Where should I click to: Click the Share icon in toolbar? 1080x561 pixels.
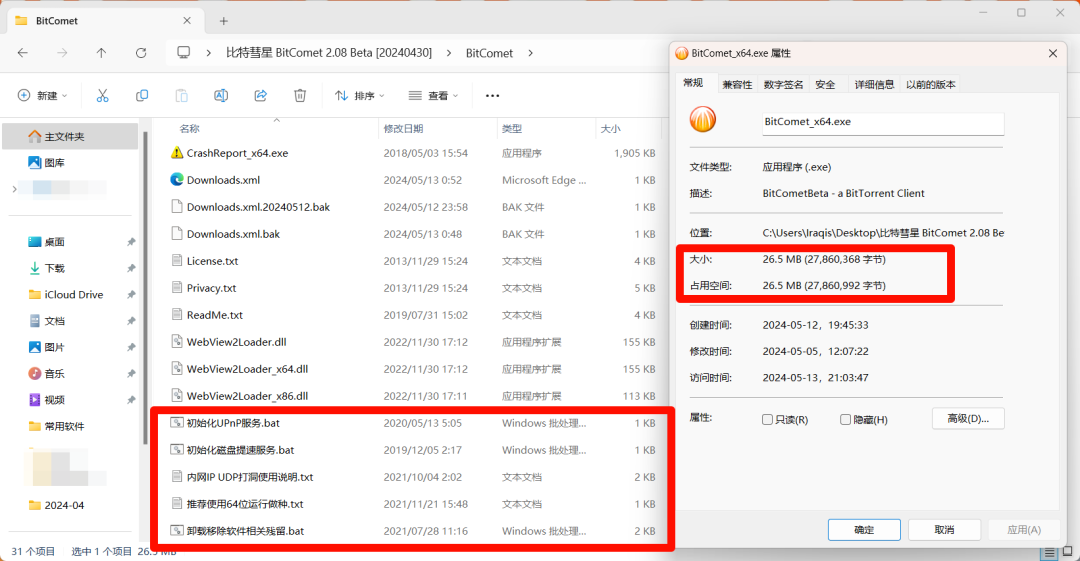click(x=260, y=96)
